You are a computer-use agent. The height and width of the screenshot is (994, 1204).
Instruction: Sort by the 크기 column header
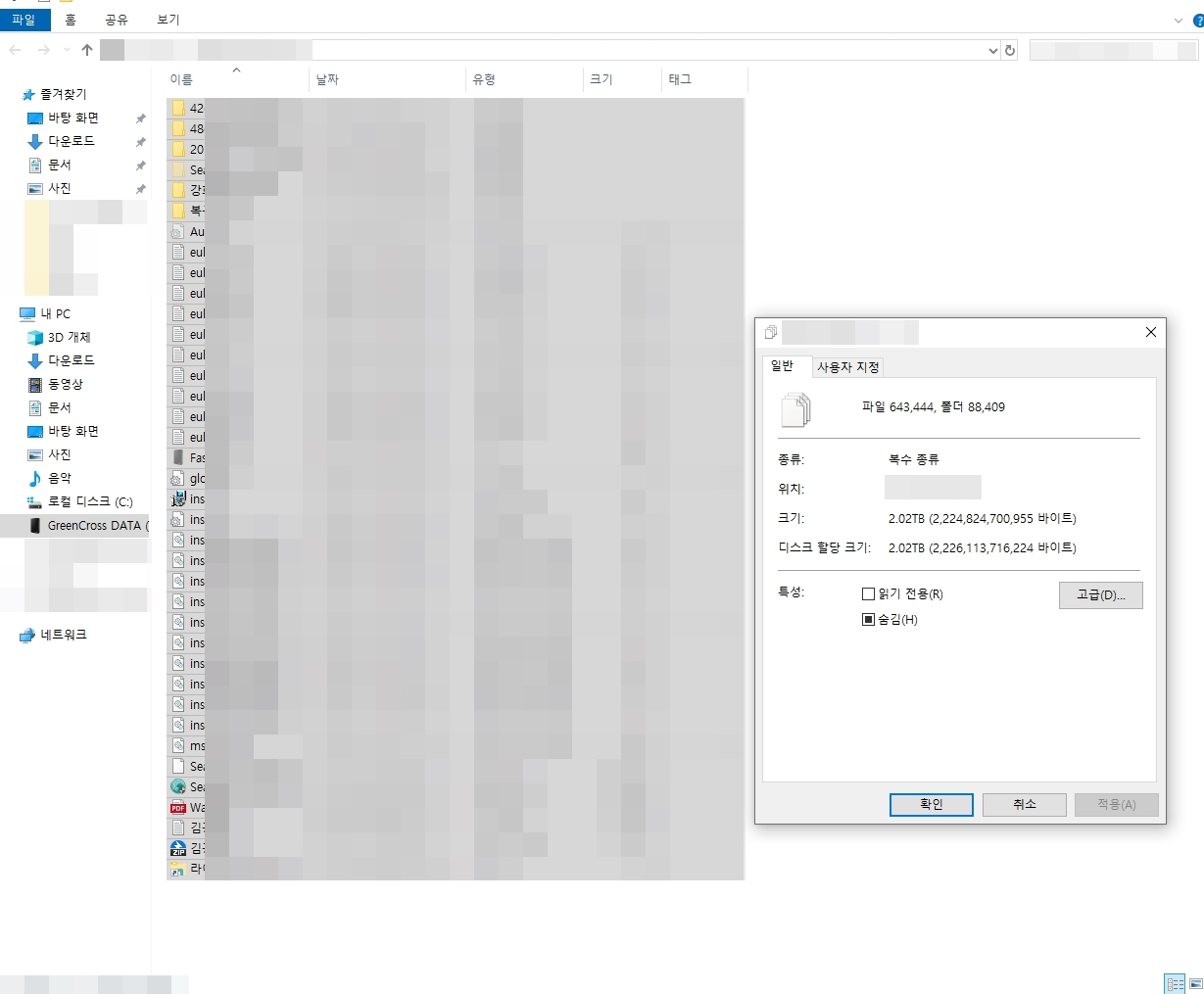point(623,79)
